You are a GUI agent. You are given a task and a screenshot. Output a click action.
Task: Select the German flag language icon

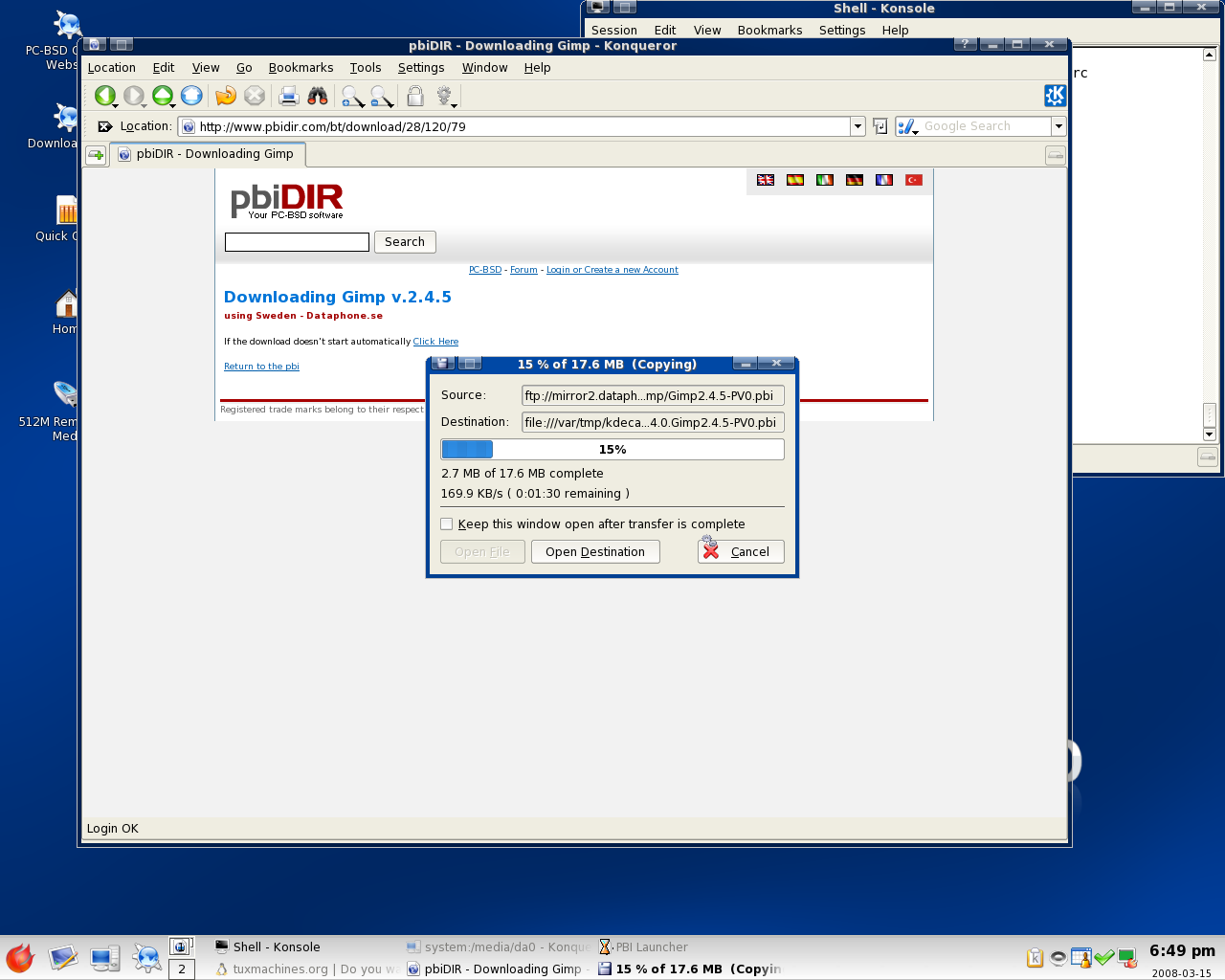pyautogui.click(x=855, y=180)
